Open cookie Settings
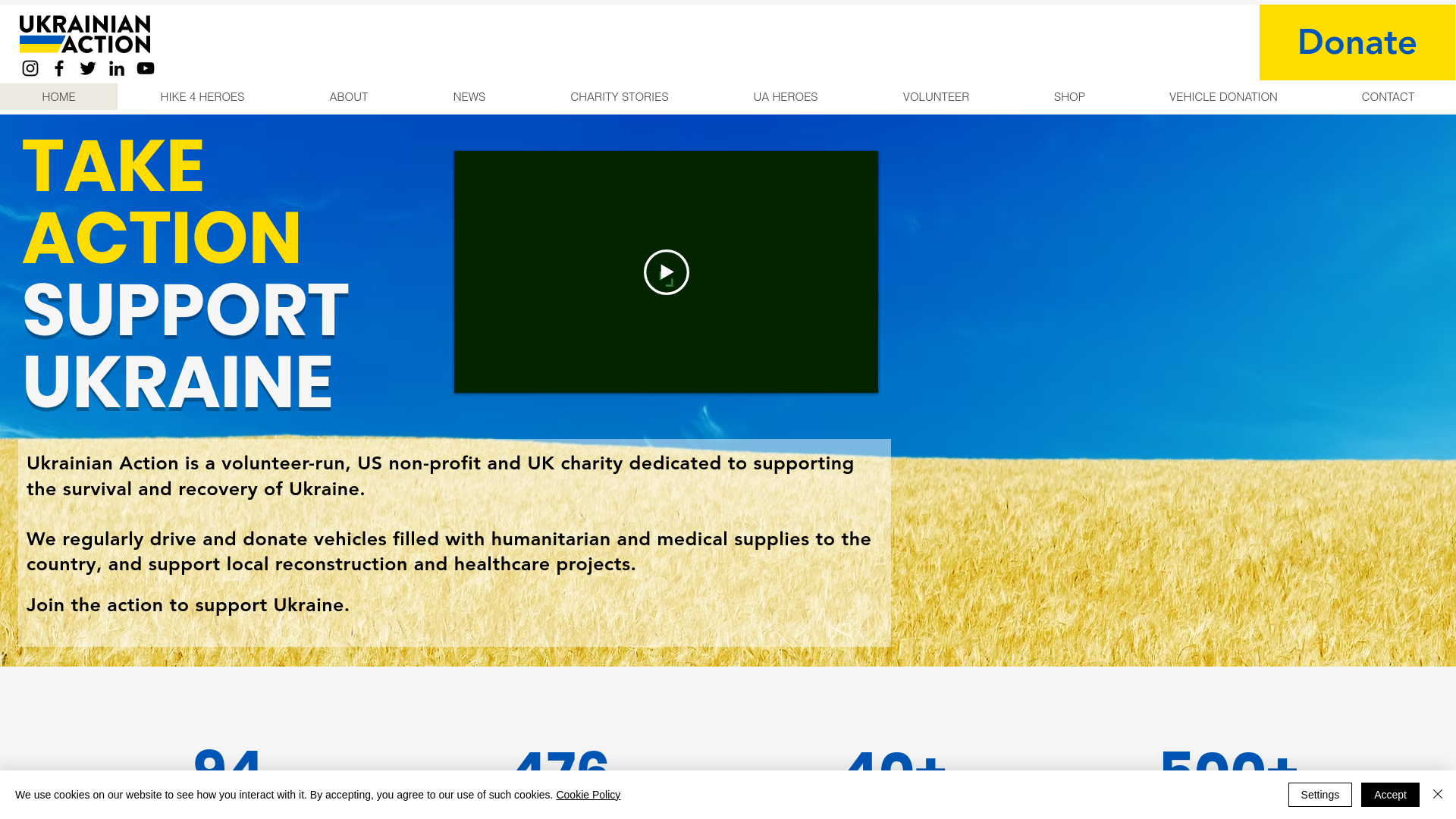 [x=1320, y=795]
